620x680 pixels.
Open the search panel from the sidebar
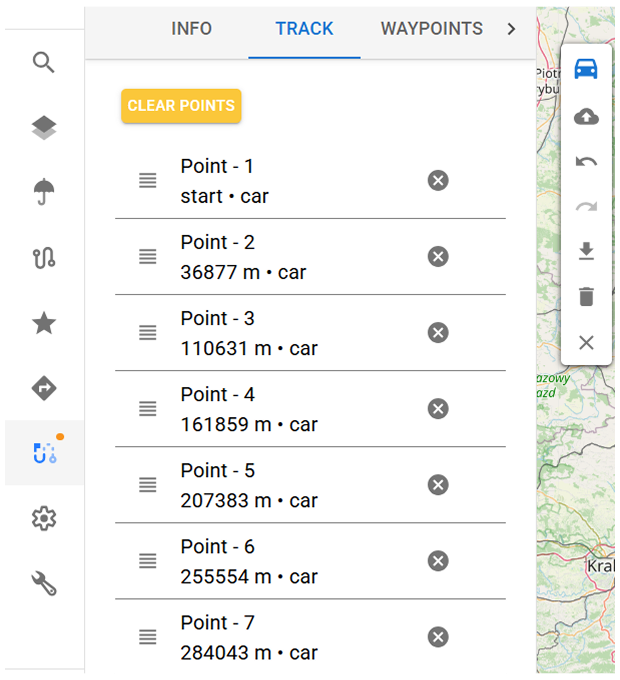pos(43,63)
